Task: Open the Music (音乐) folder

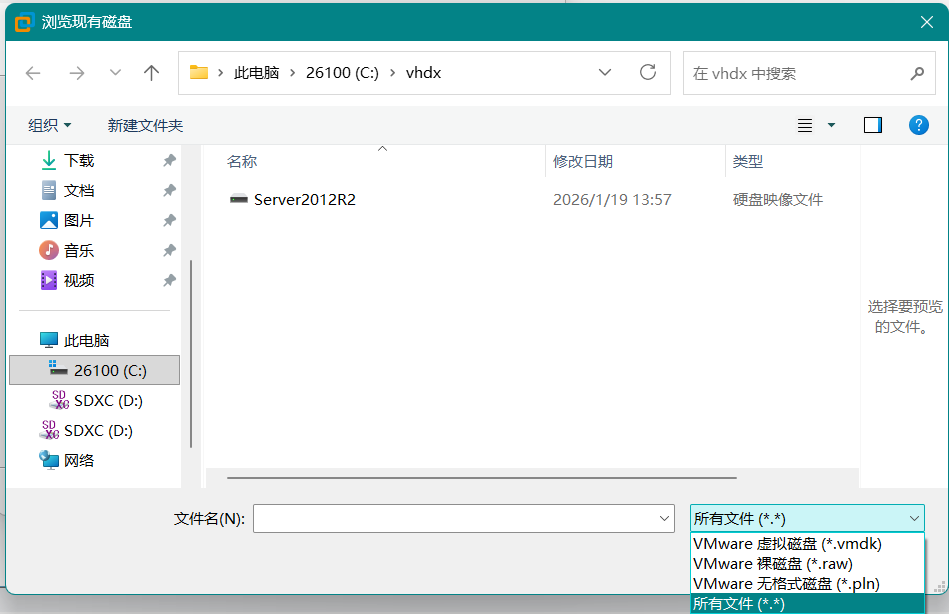Action: tap(79, 250)
